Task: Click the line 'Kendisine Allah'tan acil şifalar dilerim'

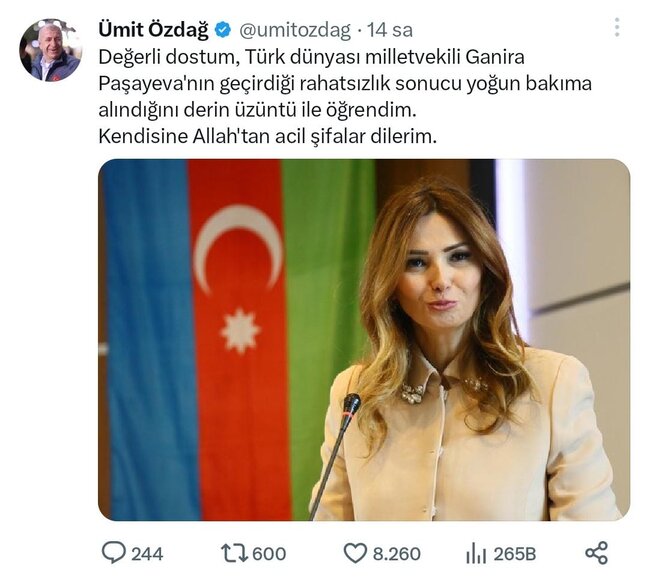Action: click(268, 137)
